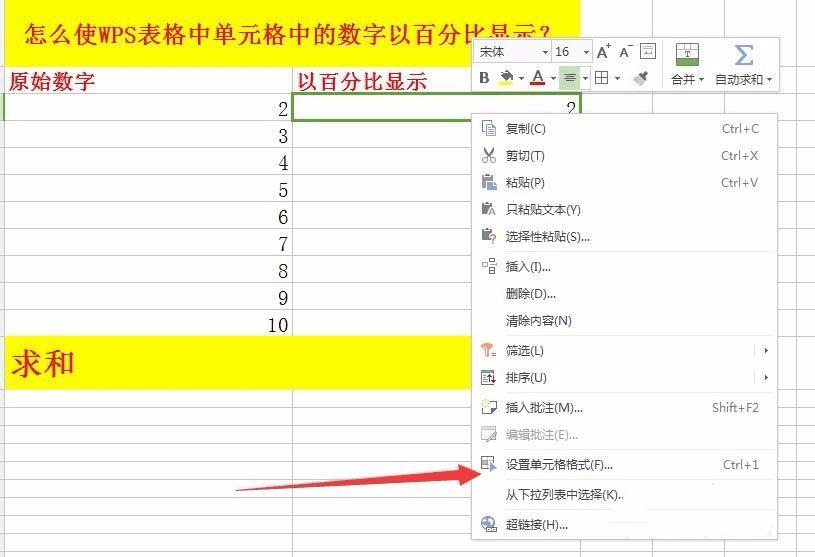
Task: Select the format painter brush
Action: [x=641, y=78]
